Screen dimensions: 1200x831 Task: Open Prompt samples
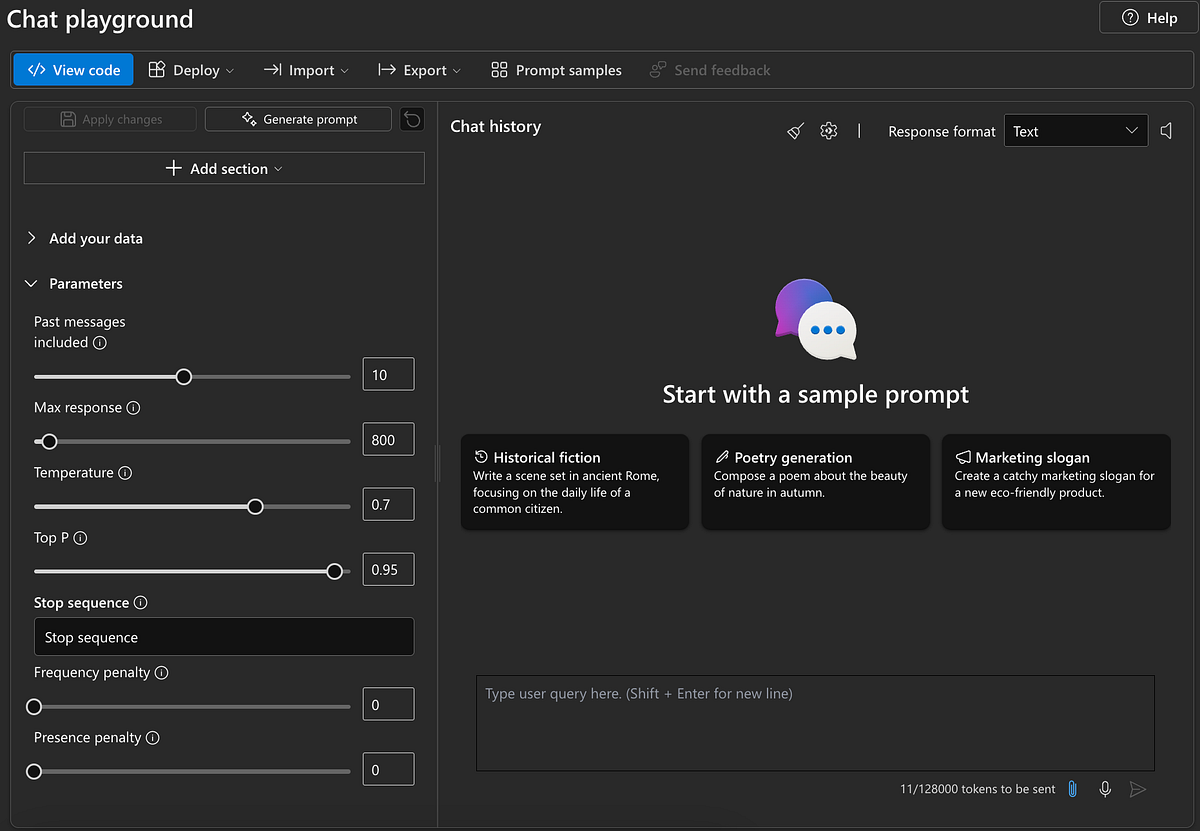(555, 70)
